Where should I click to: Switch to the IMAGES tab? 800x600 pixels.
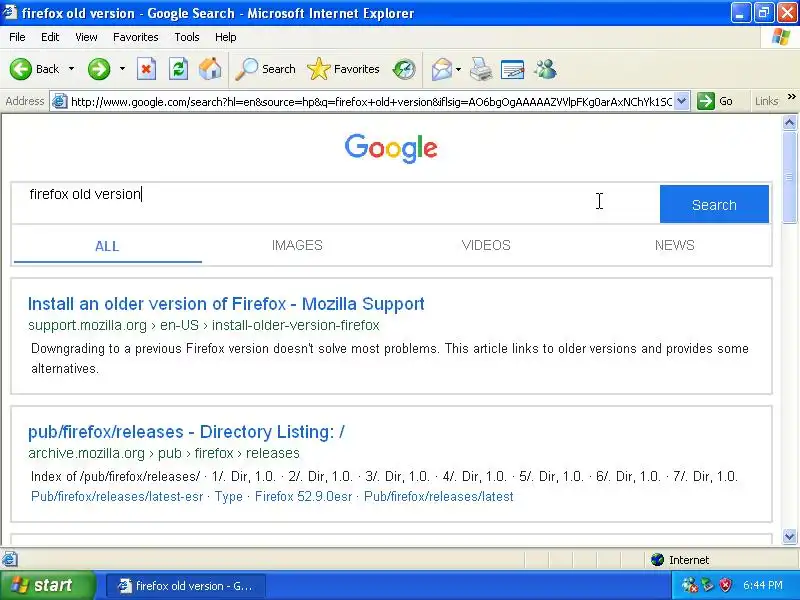click(297, 245)
